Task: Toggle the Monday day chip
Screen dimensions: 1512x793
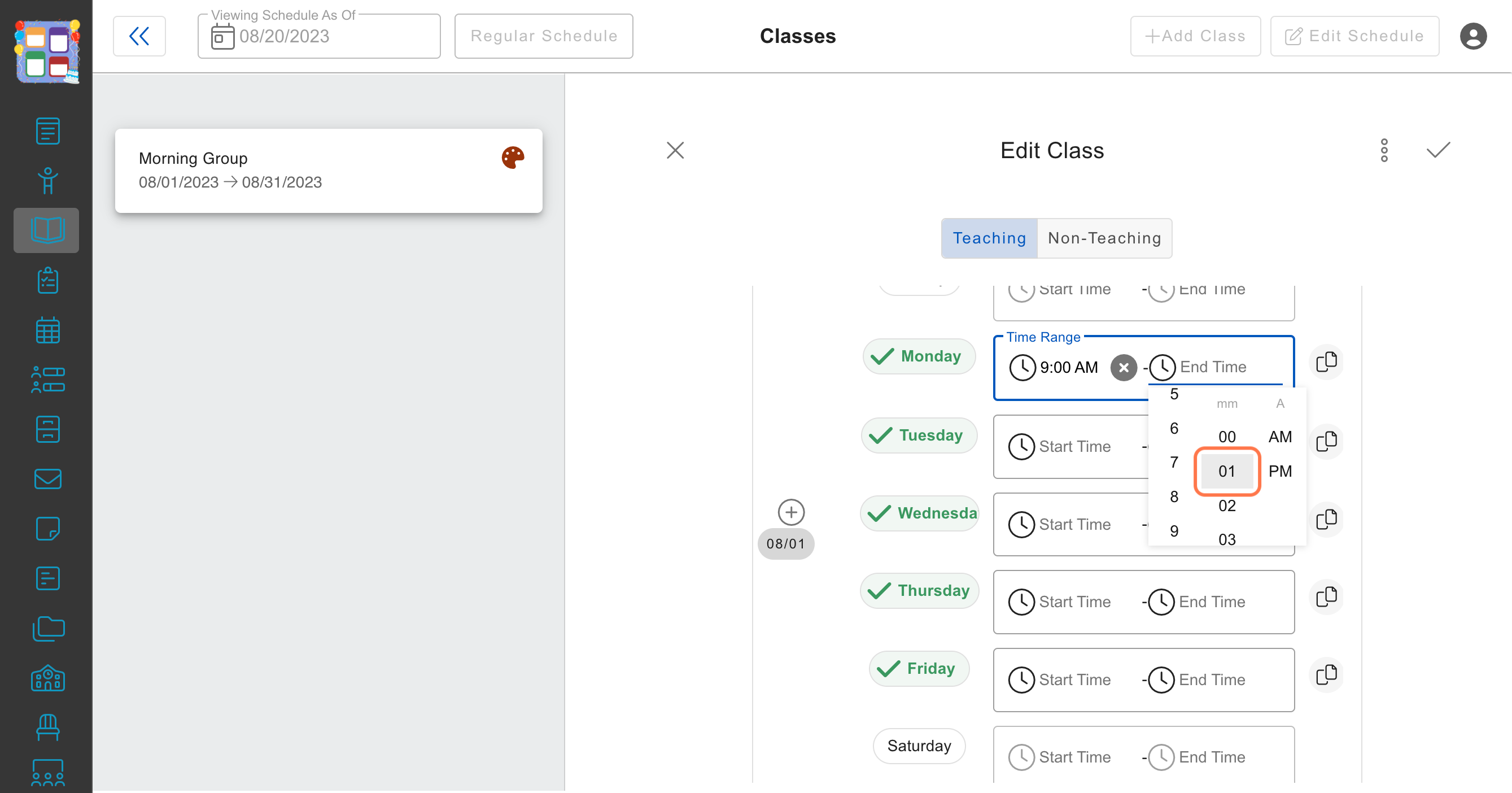Action: tap(919, 356)
